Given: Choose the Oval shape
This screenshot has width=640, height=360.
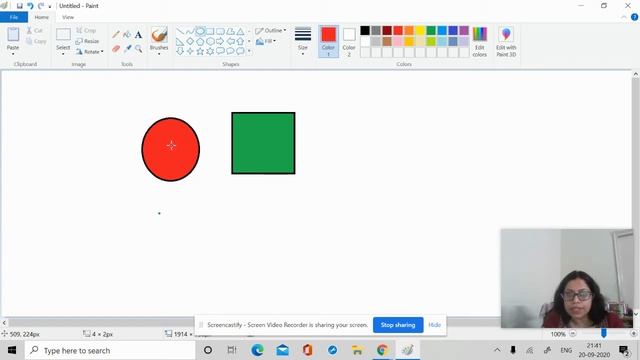Looking at the screenshot, I should pos(200,31).
